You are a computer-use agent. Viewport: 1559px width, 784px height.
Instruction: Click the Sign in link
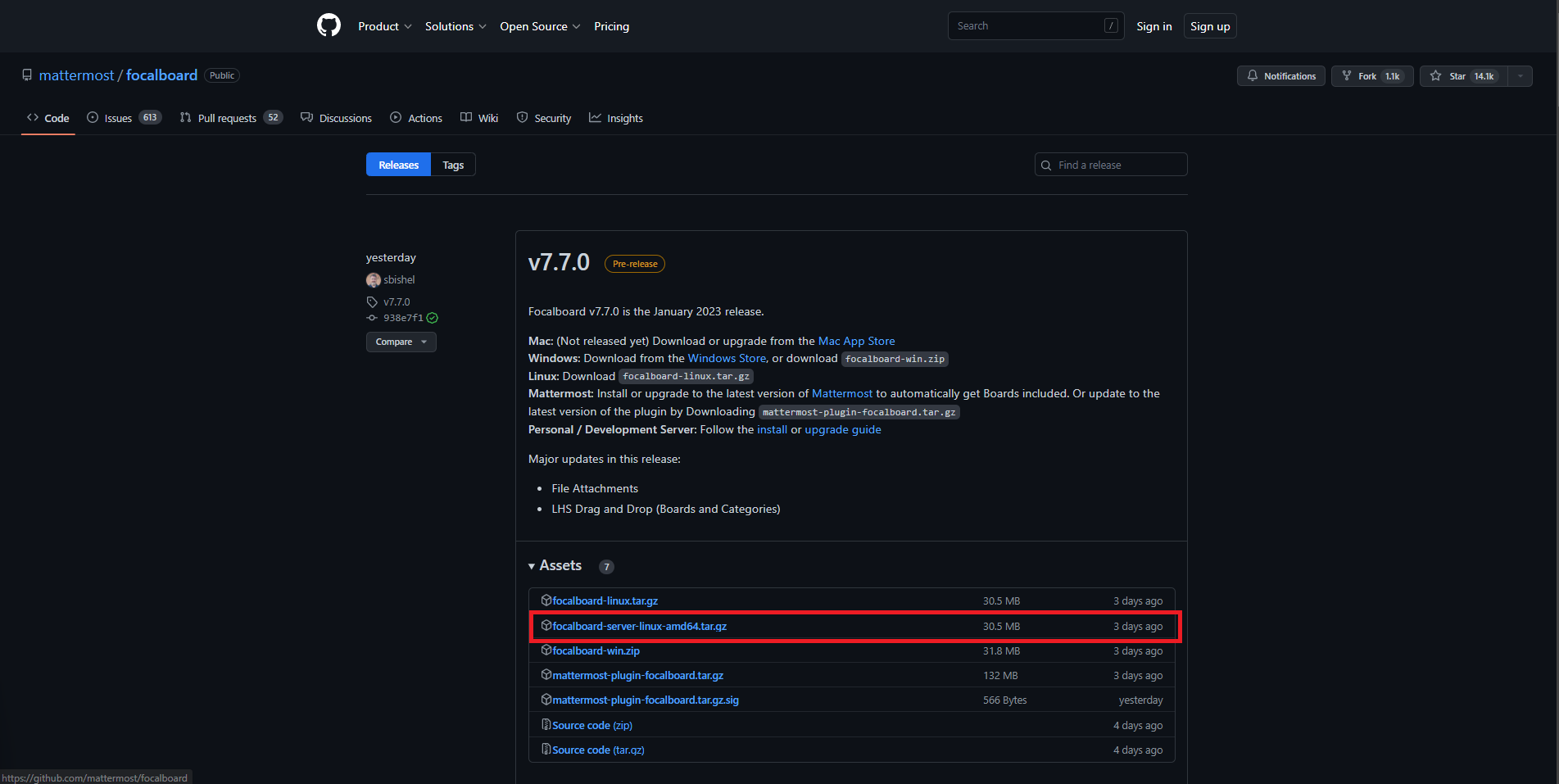1153,26
